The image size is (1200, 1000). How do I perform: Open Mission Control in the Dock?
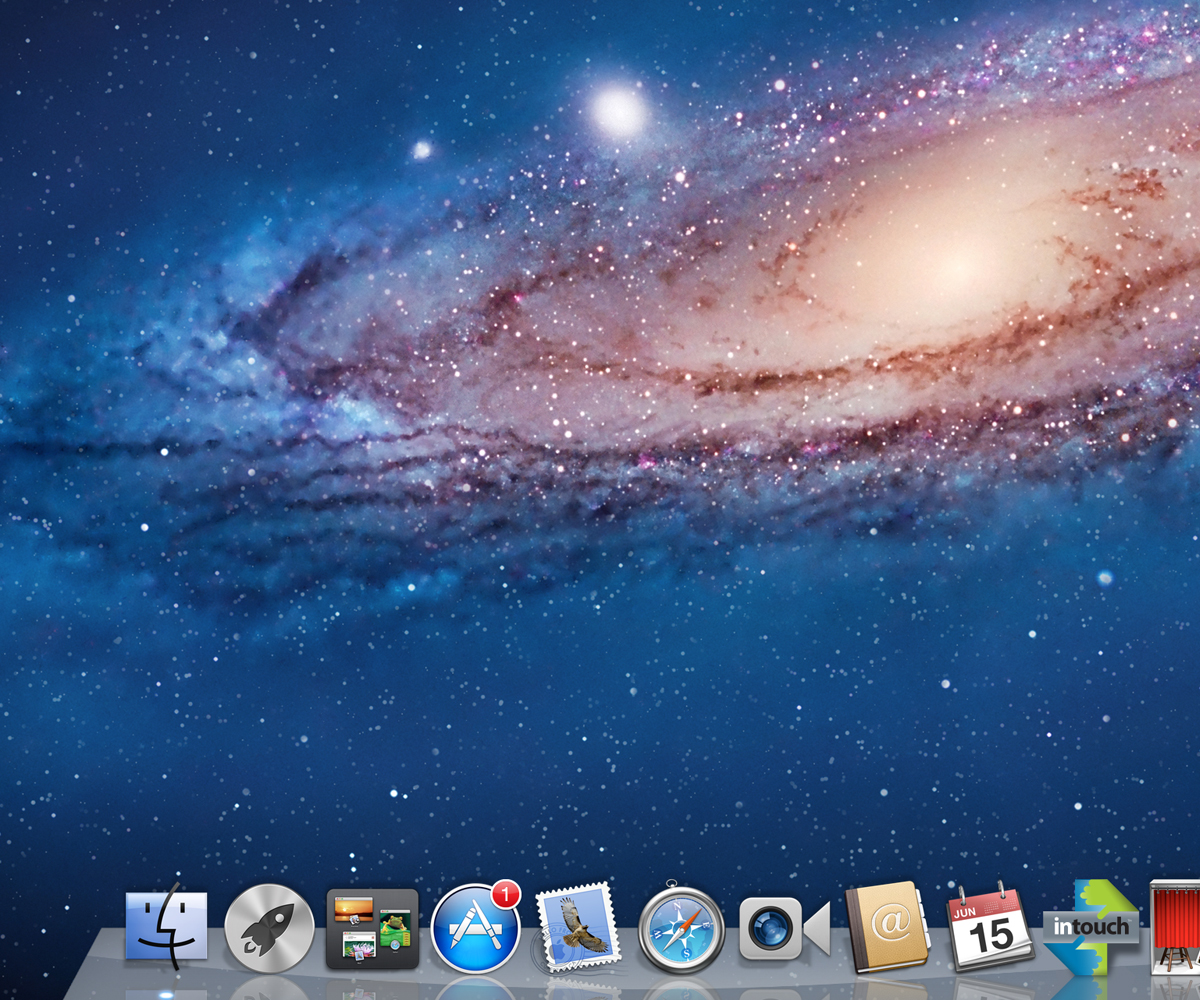[372, 929]
